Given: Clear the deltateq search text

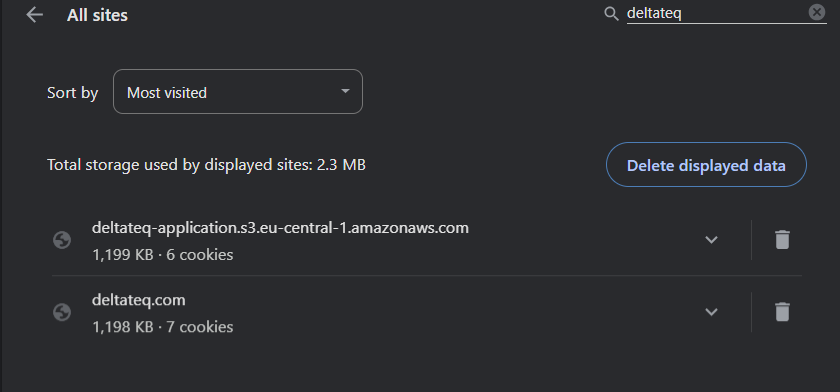Looking at the screenshot, I should pyautogui.click(x=816, y=12).
